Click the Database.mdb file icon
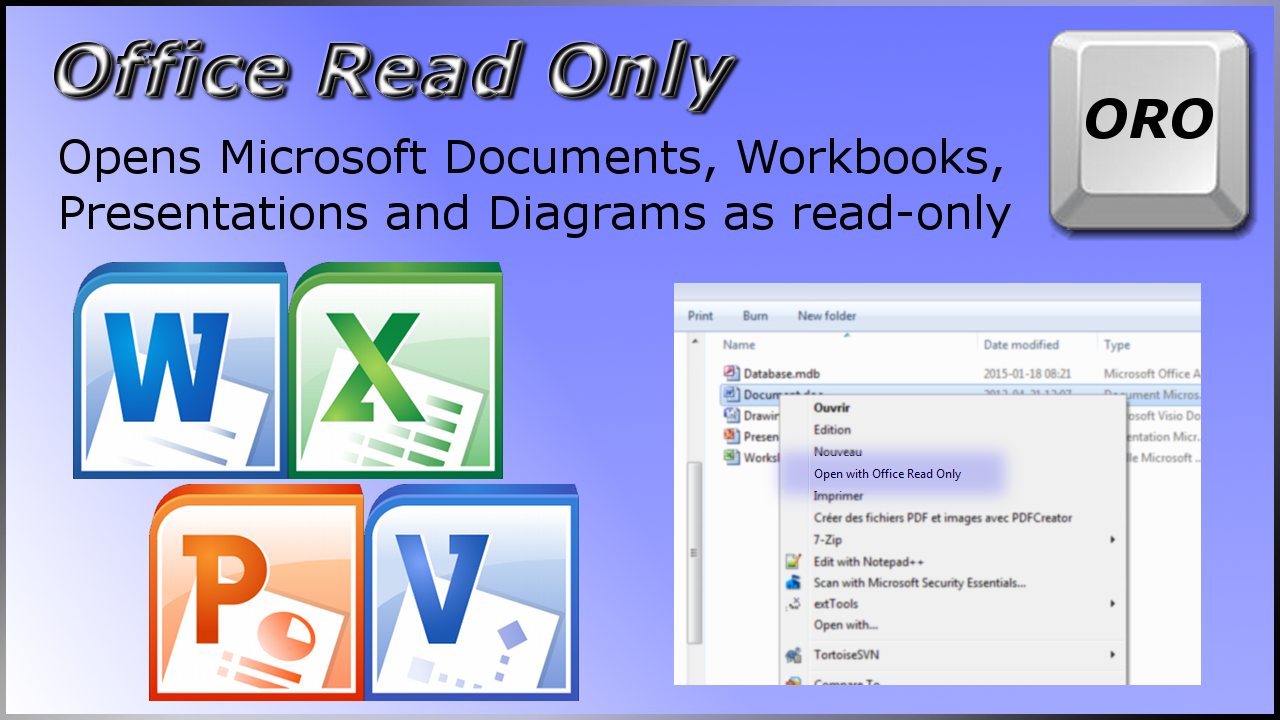This screenshot has height=720, width=1280. coord(730,373)
